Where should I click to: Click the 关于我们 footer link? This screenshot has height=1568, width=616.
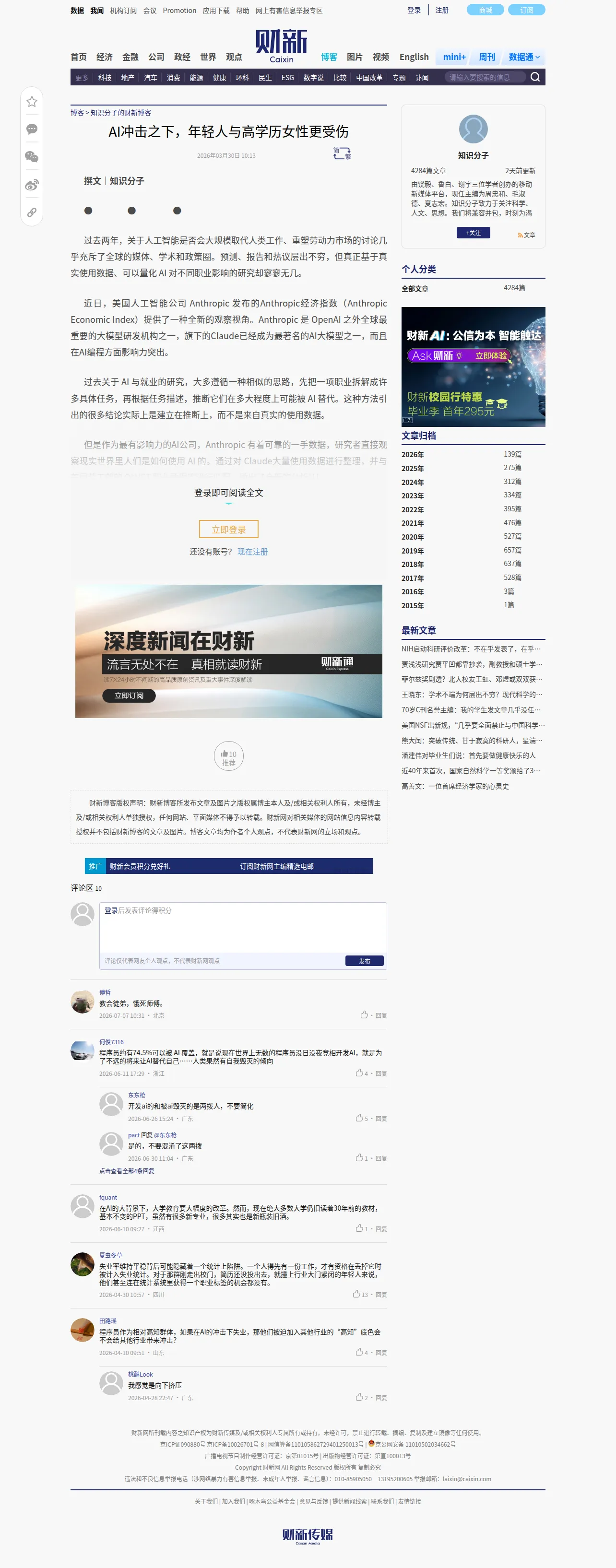[x=206, y=1502]
